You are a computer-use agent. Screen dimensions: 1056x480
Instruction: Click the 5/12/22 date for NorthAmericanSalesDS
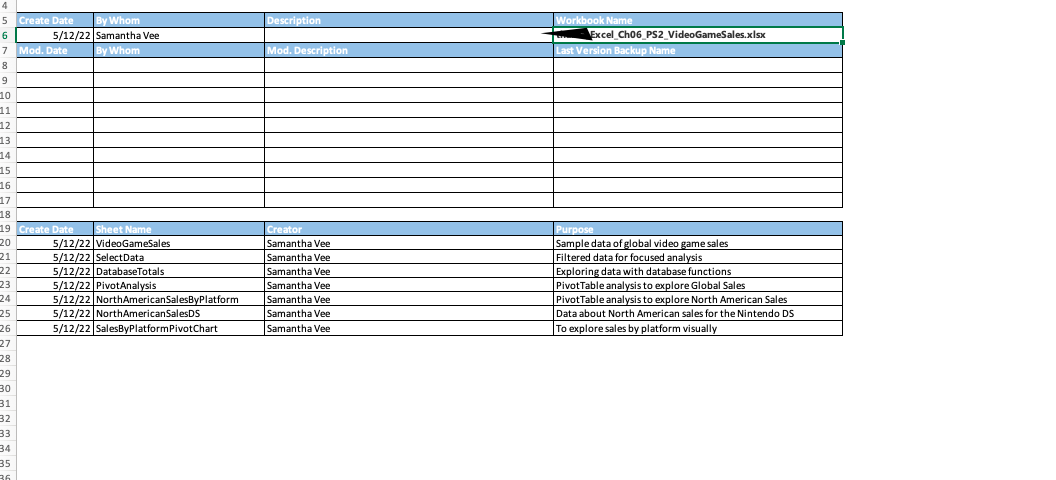tap(55, 314)
